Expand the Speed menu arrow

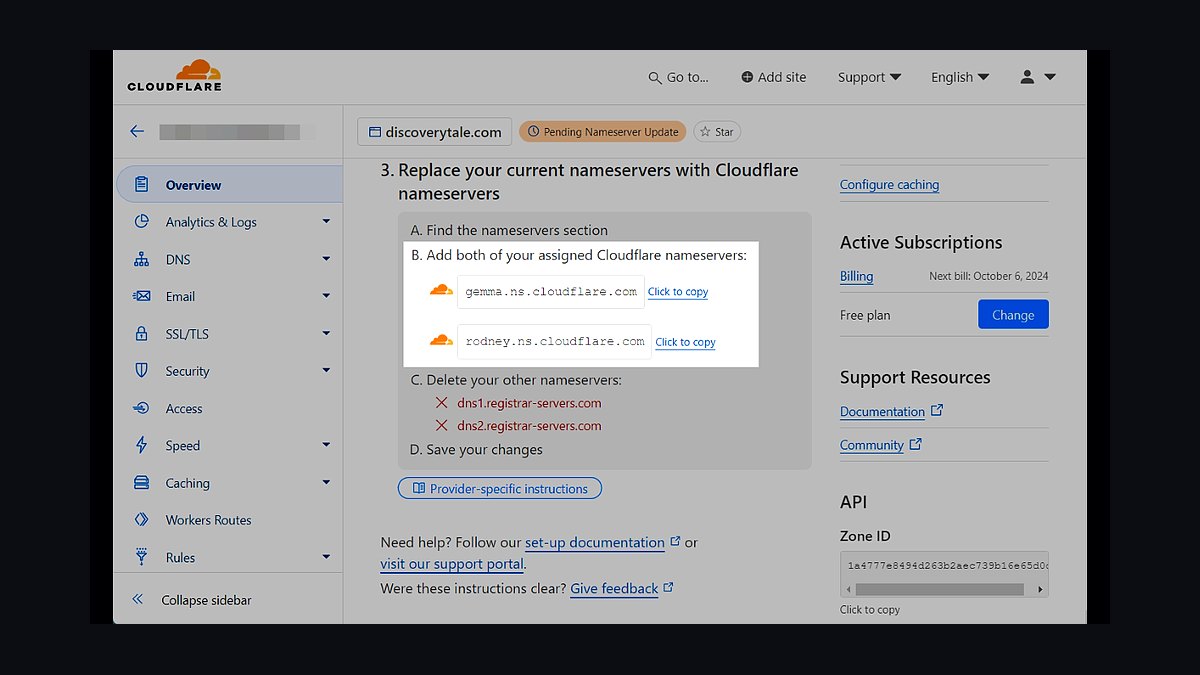coord(326,445)
